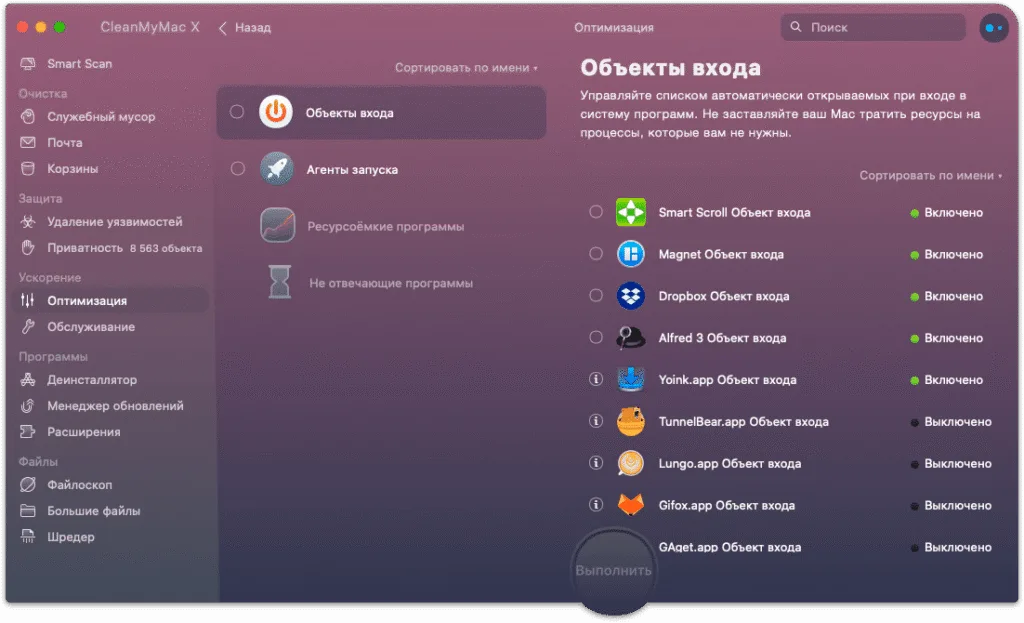Click the Smart Scroll app icon

(x=630, y=212)
